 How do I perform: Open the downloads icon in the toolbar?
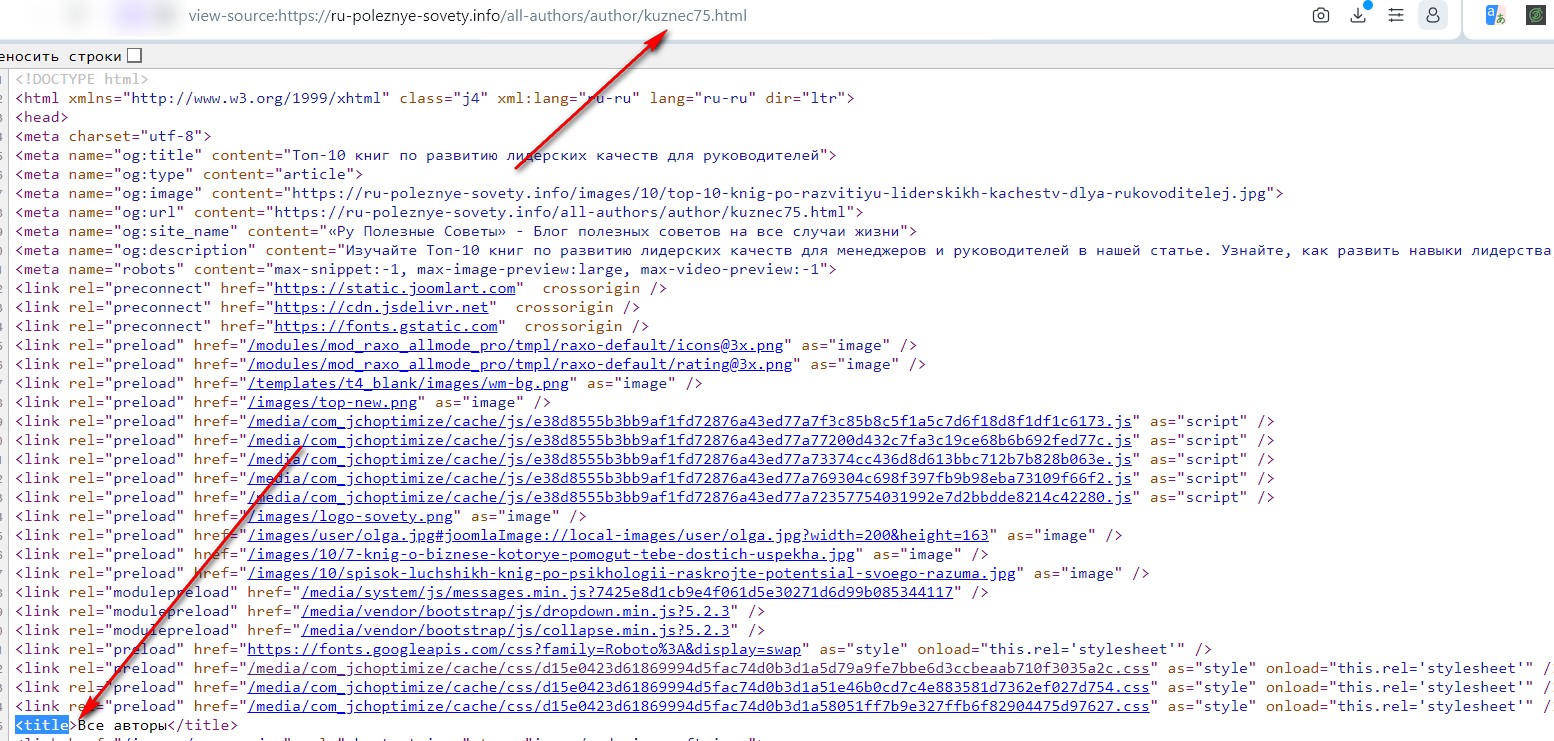click(1358, 15)
